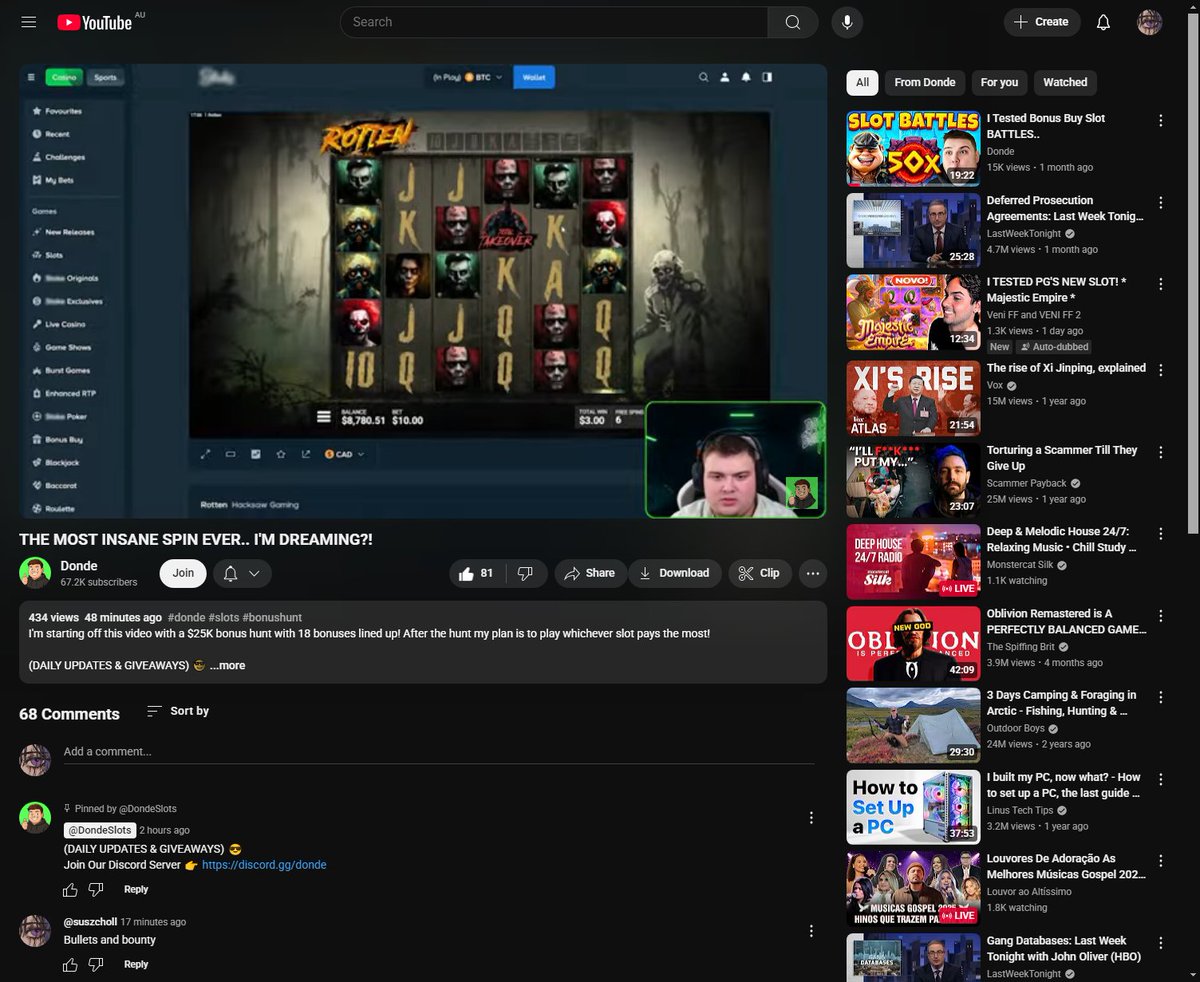Click Add a comment field

[438, 752]
